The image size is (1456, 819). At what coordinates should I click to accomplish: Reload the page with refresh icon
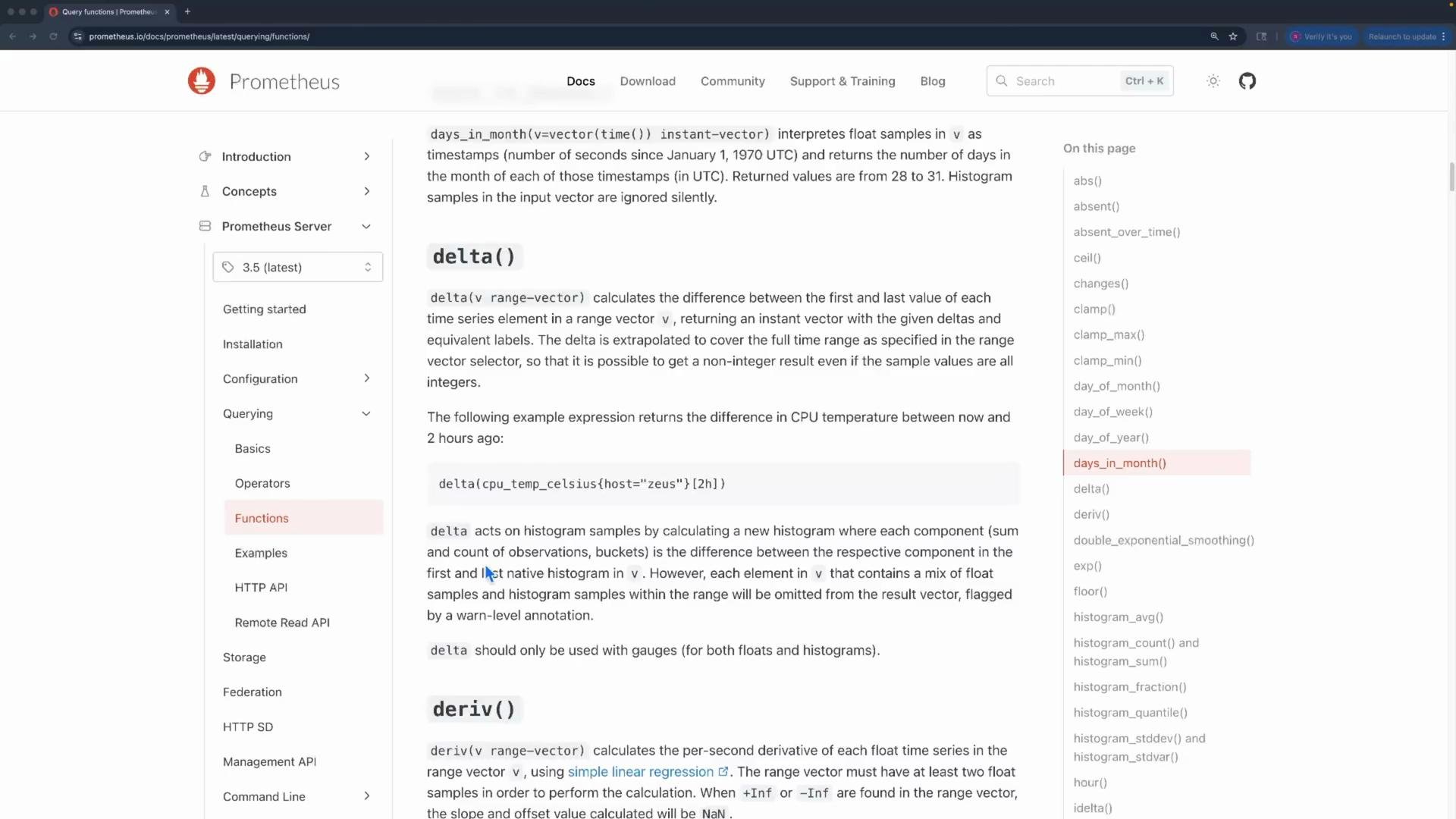tap(53, 36)
